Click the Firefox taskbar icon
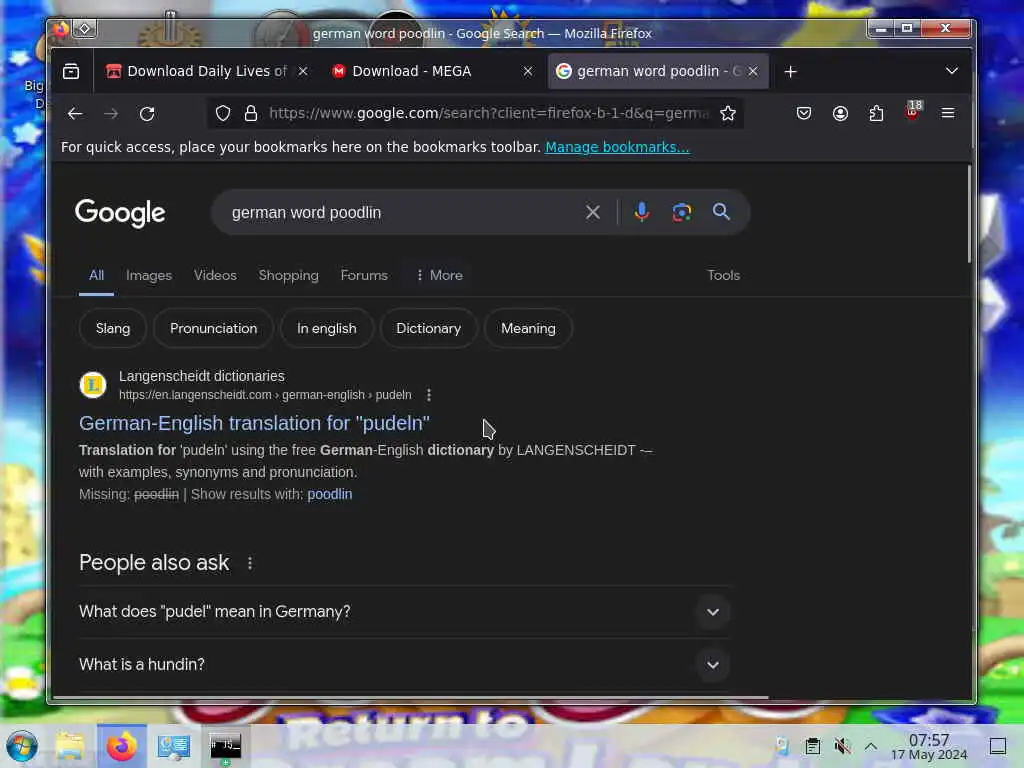Screen dimensions: 1024x768 [x=121, y=746]
